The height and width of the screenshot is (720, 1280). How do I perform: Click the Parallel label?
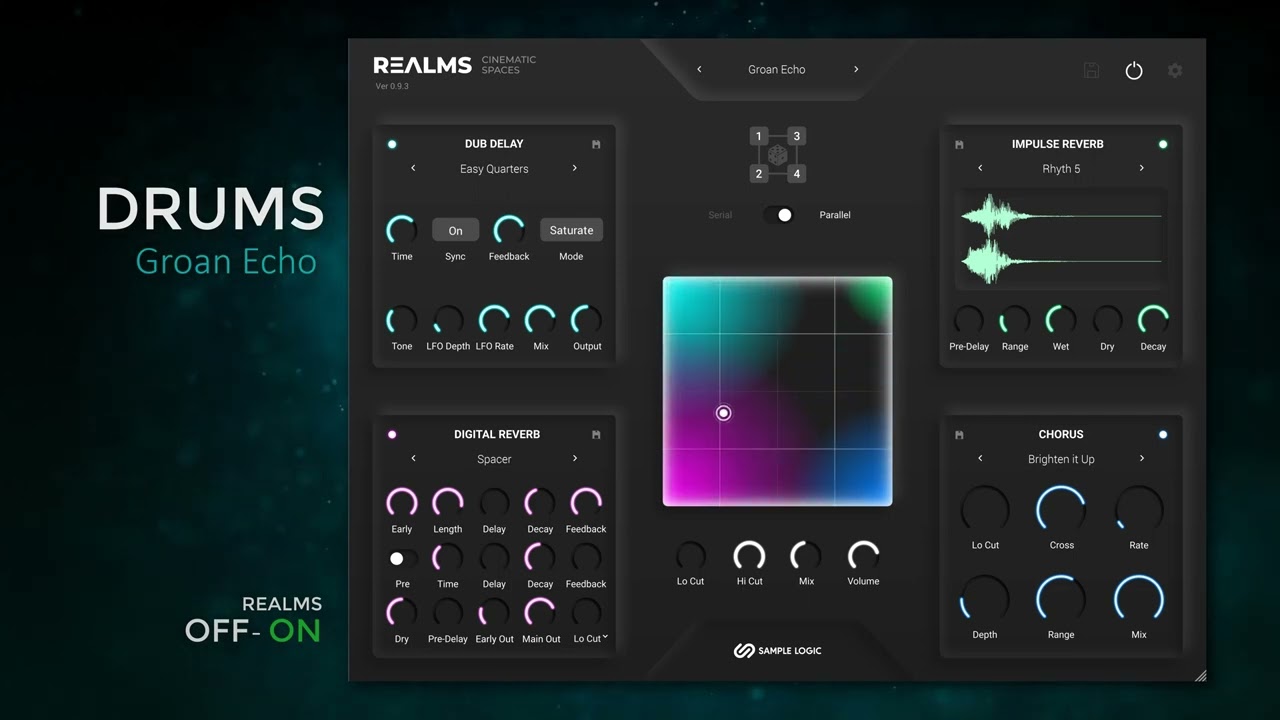[x=835, y=215]
